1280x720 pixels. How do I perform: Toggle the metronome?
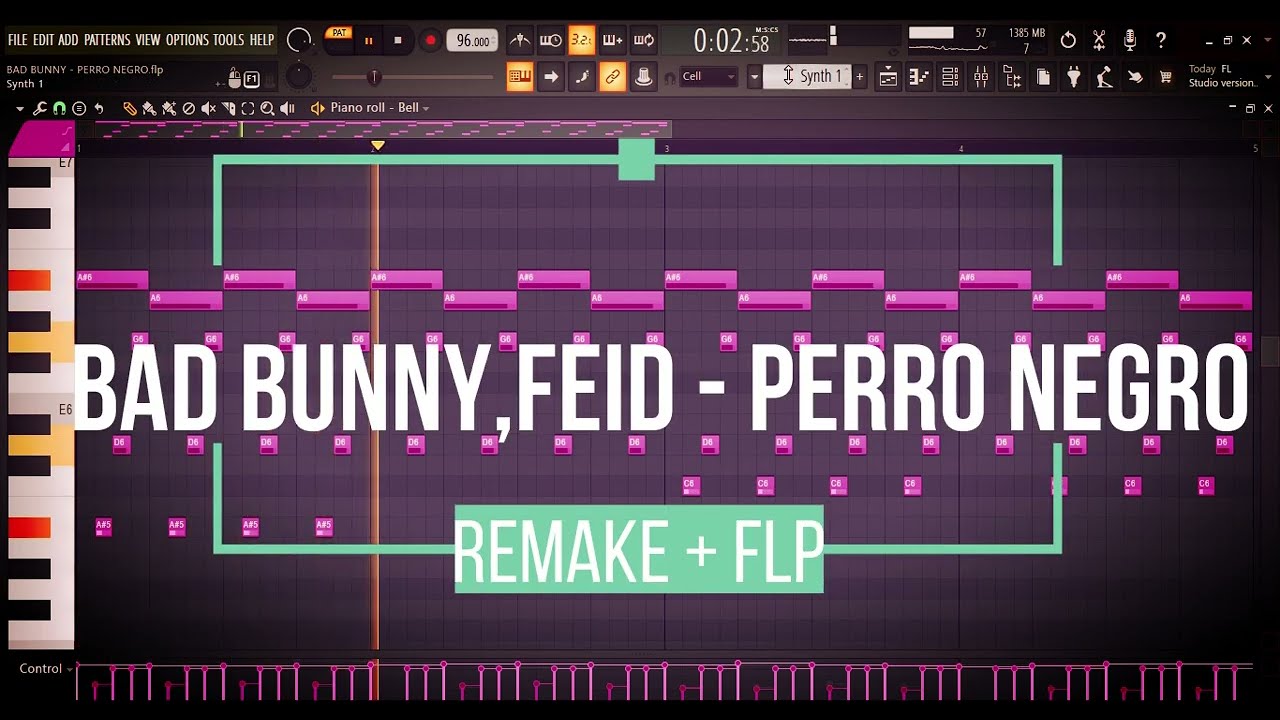click(x=520, y=41)
